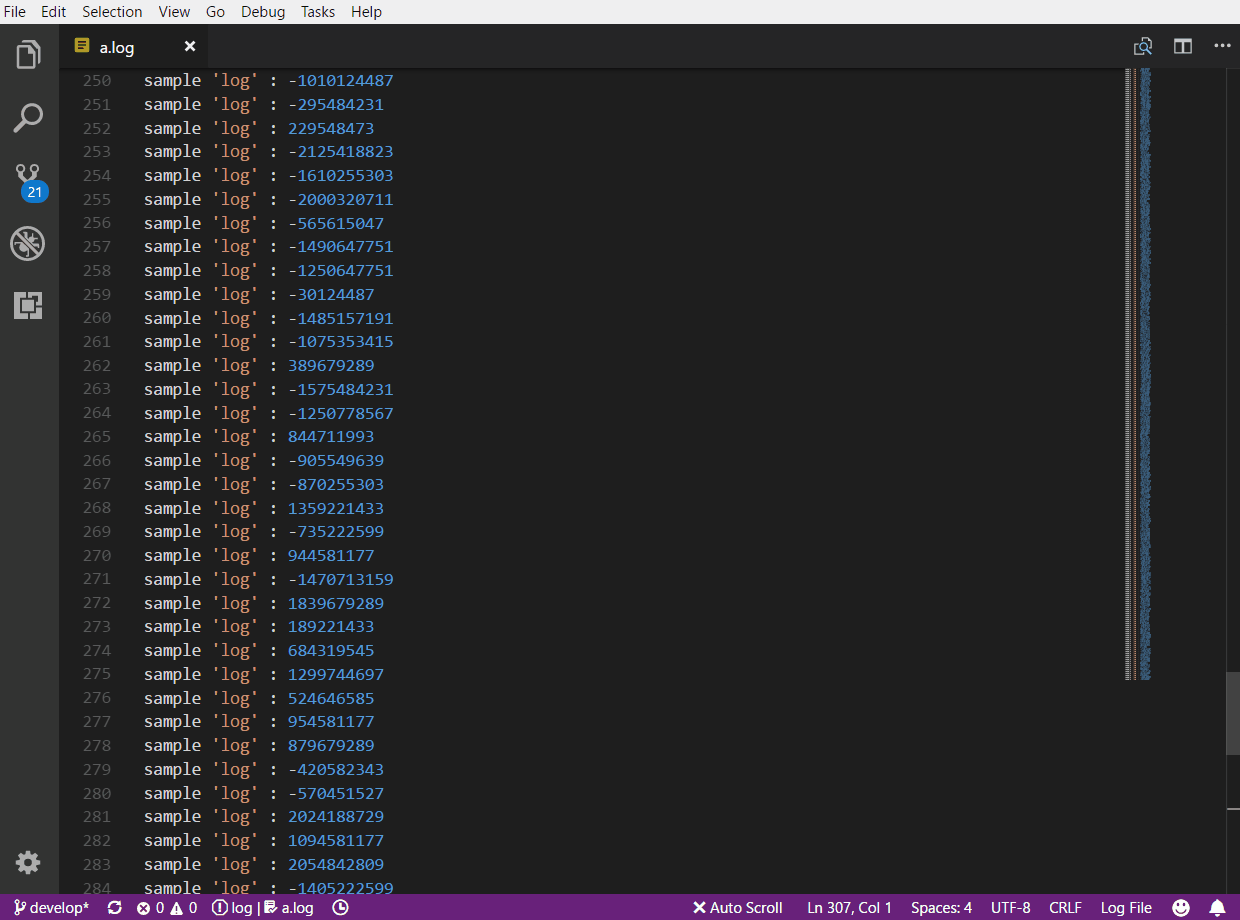The image size is (1240, 920).
Task: Change indentation via Spaces: 4
Action: pos(941,908)
